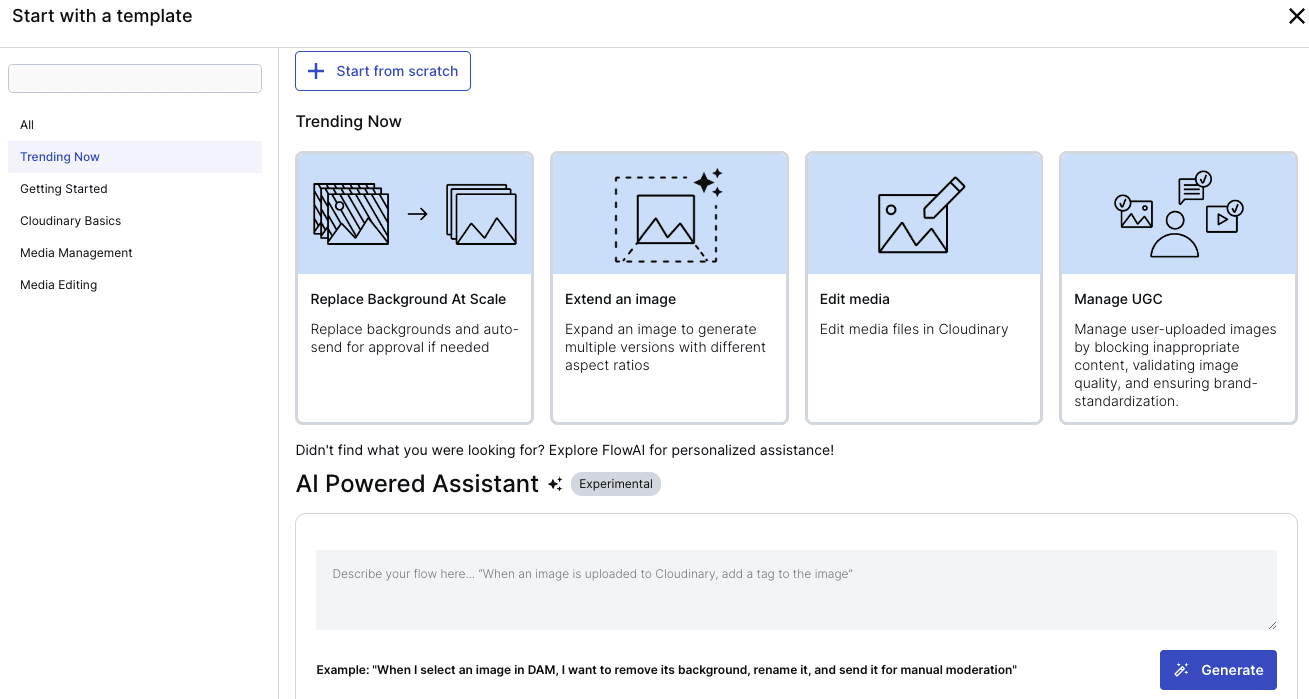Open the Cloudinary Basics category
This screenshot has height=699, width=1309.
(70, 221)
